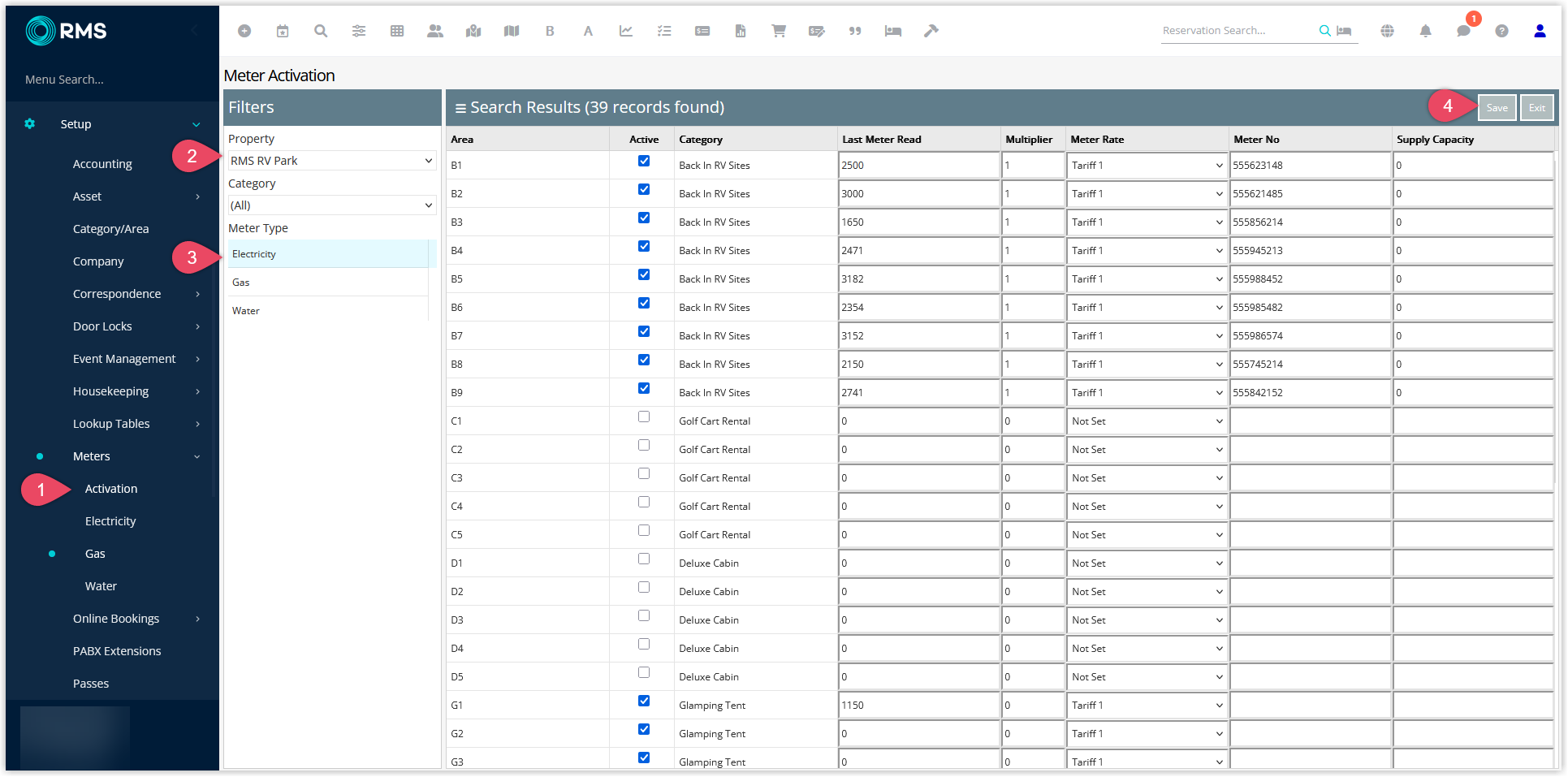Uncheck the Active checkbox for area B1
The image size is (1568, 777).
[x=644, y=161]
